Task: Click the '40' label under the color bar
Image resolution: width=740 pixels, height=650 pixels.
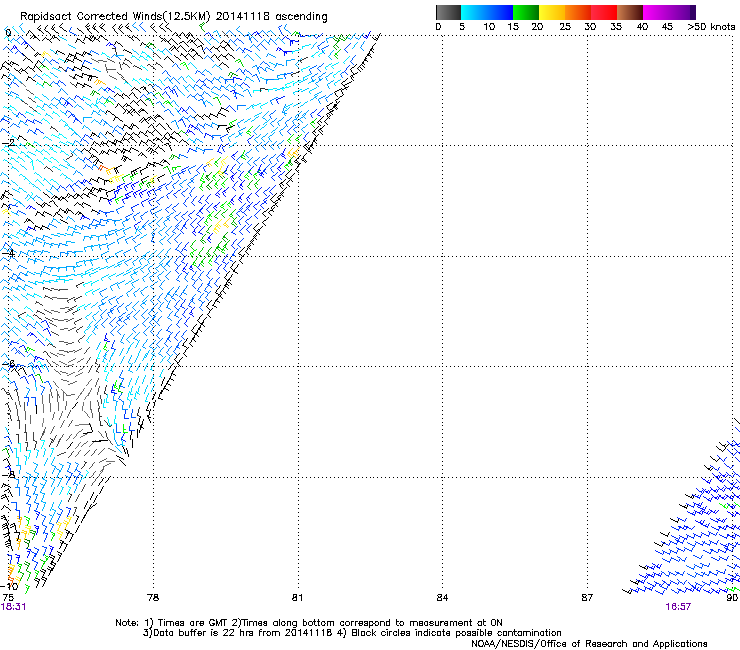Action: [642, 27]
